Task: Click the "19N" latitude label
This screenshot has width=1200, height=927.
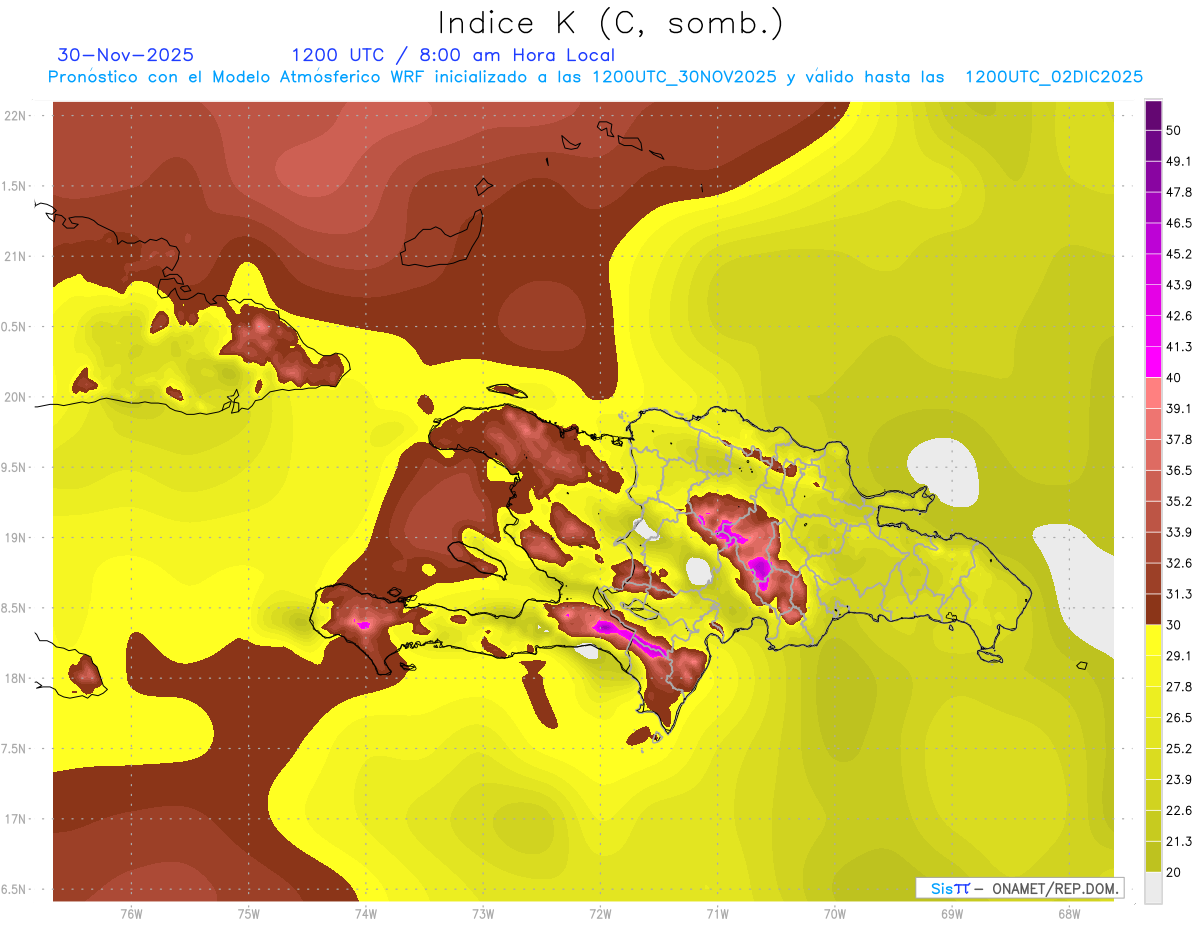Action: pos(17,537)
